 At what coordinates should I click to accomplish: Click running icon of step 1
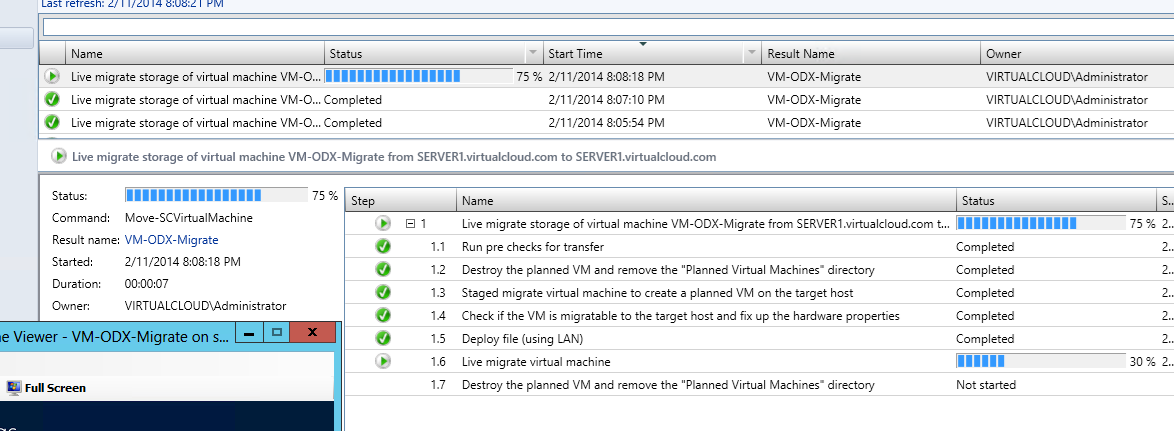383,224
